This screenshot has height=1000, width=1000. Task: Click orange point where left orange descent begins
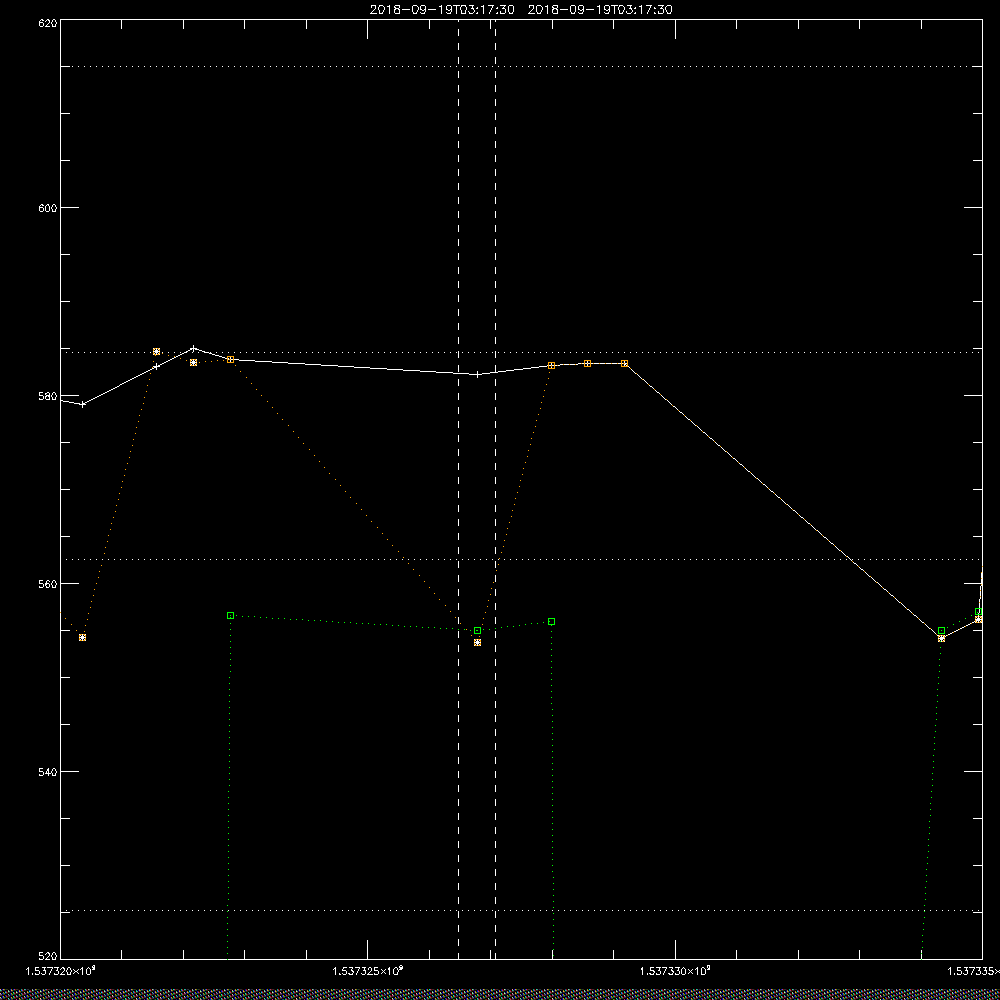coord(230,360)
